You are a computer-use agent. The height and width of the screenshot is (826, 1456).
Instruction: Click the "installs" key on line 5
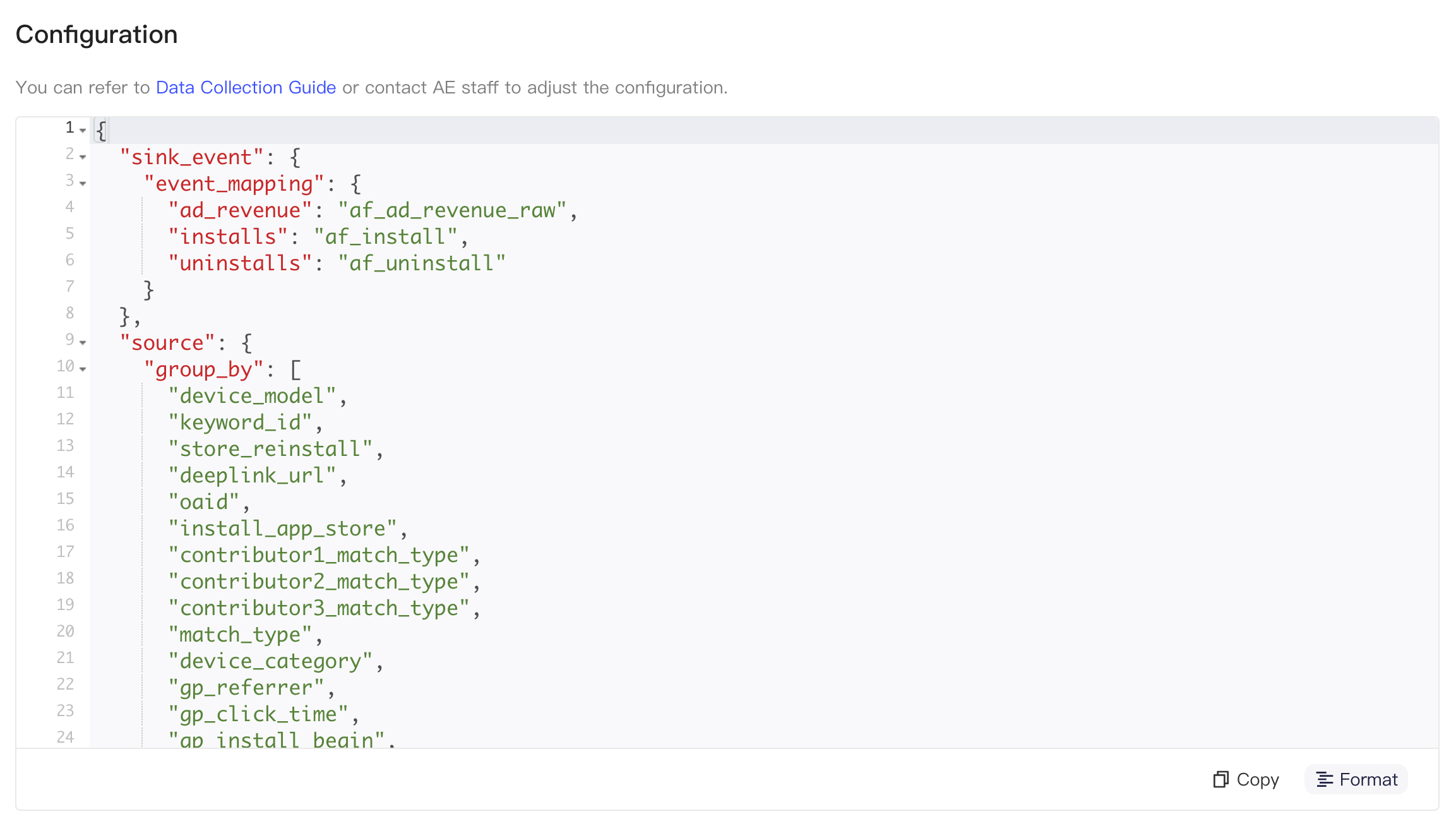228,236
